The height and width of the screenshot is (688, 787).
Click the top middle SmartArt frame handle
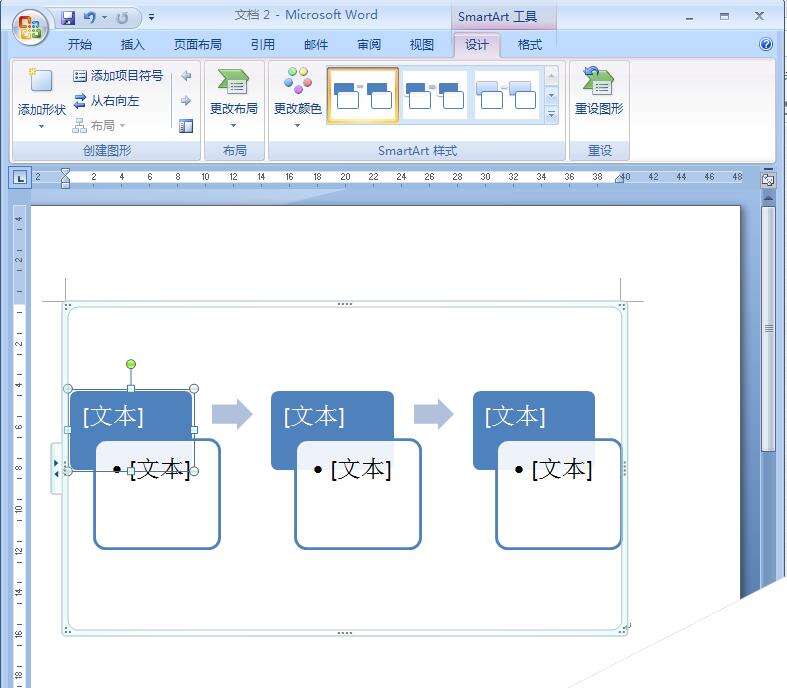pyautogui.click(x=345, y=304)
